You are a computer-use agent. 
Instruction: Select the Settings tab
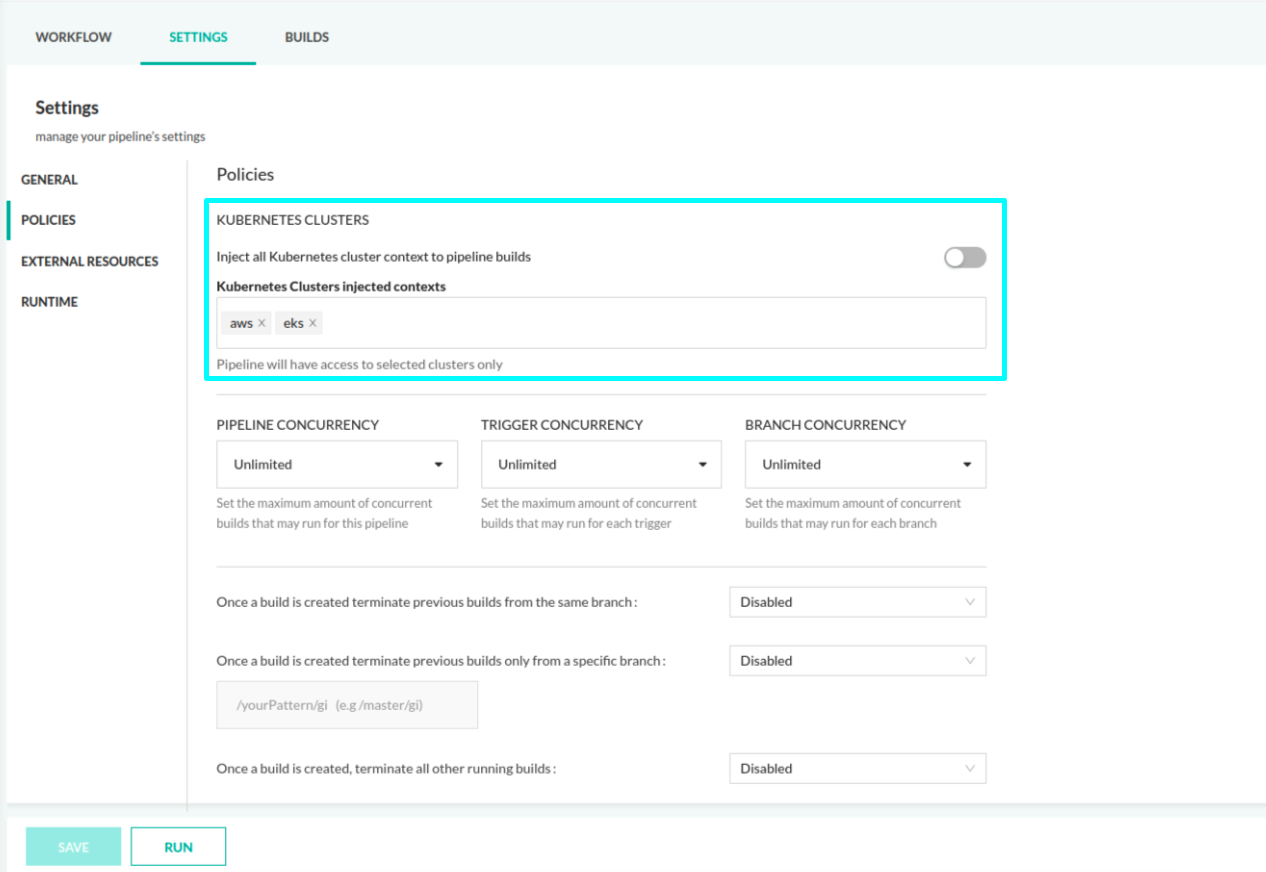coord(198,37)
